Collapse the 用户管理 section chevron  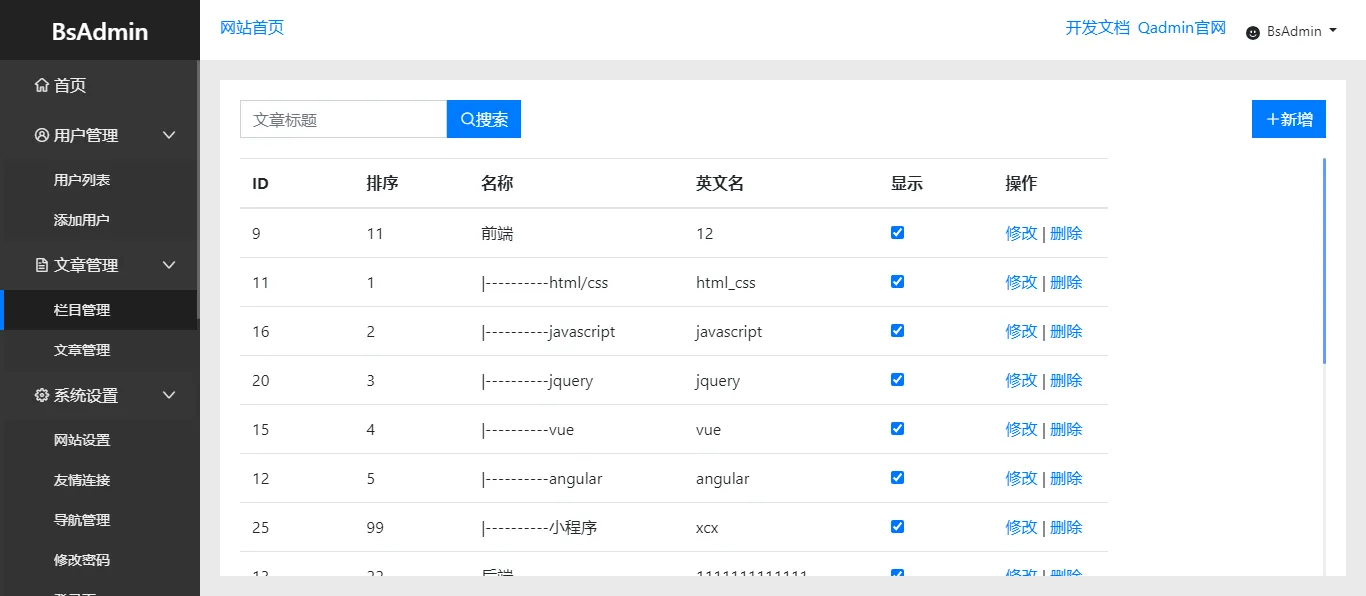tap(169, 135)
